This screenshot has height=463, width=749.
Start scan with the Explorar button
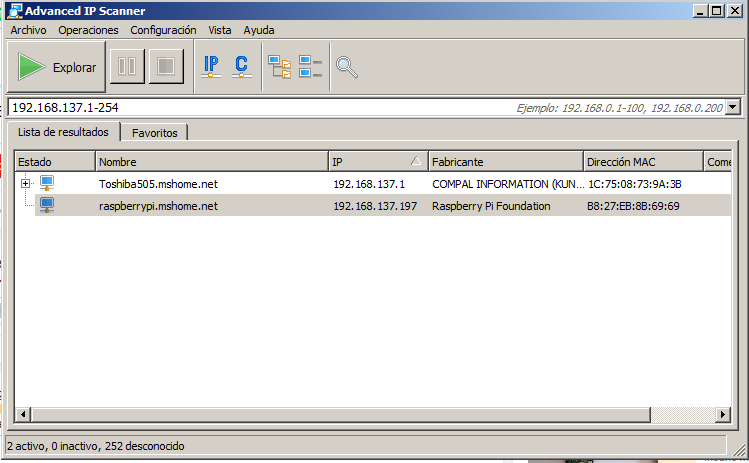(56, 66)
